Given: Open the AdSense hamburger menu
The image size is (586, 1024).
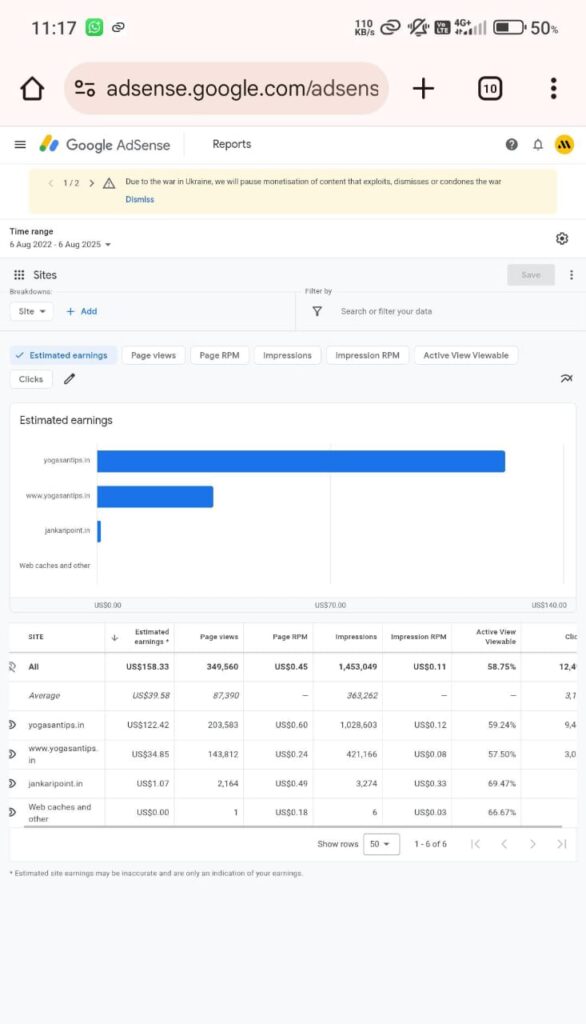Looking at the screenshot, I should tap(20, 144).
